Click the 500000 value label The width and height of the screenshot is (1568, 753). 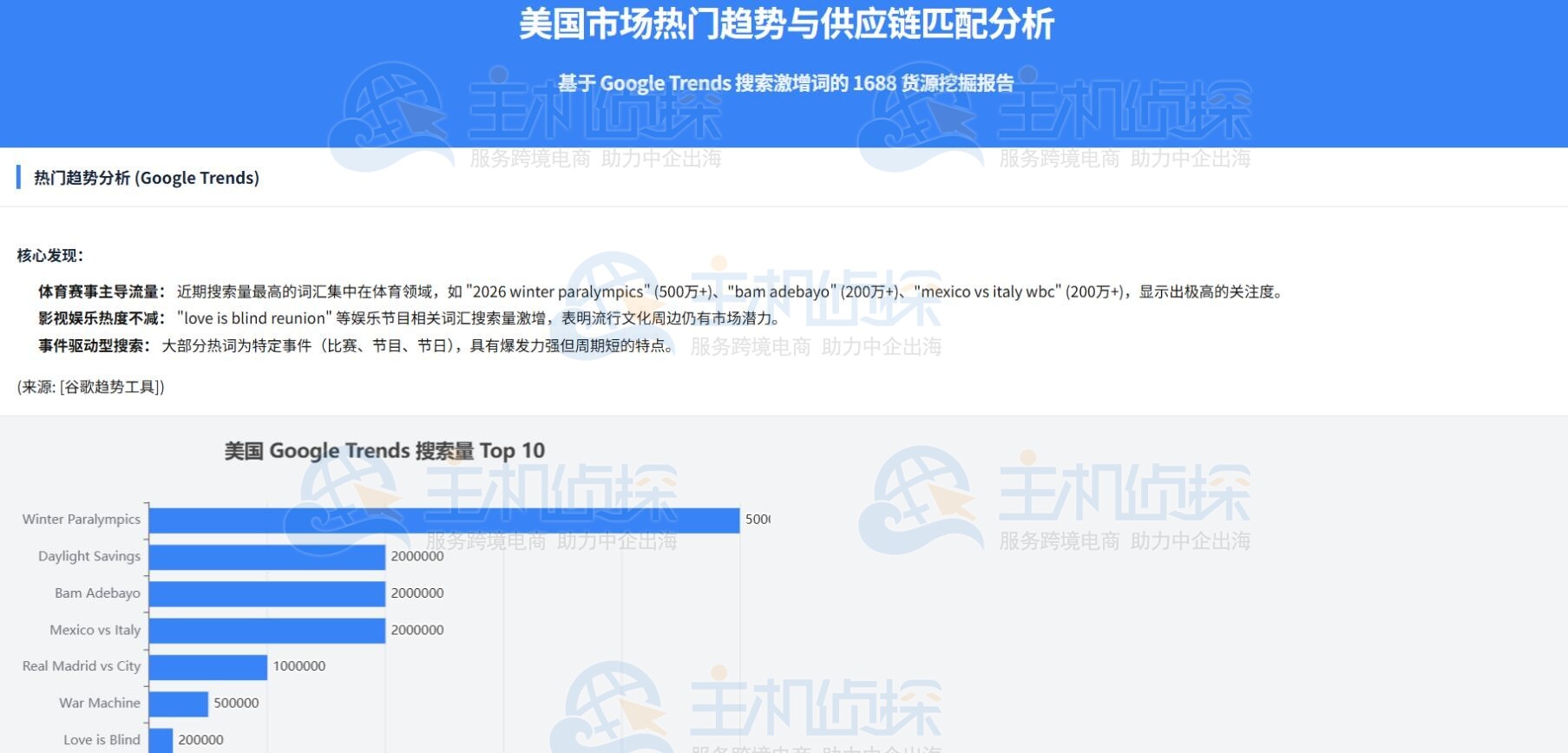click(236, 704)
